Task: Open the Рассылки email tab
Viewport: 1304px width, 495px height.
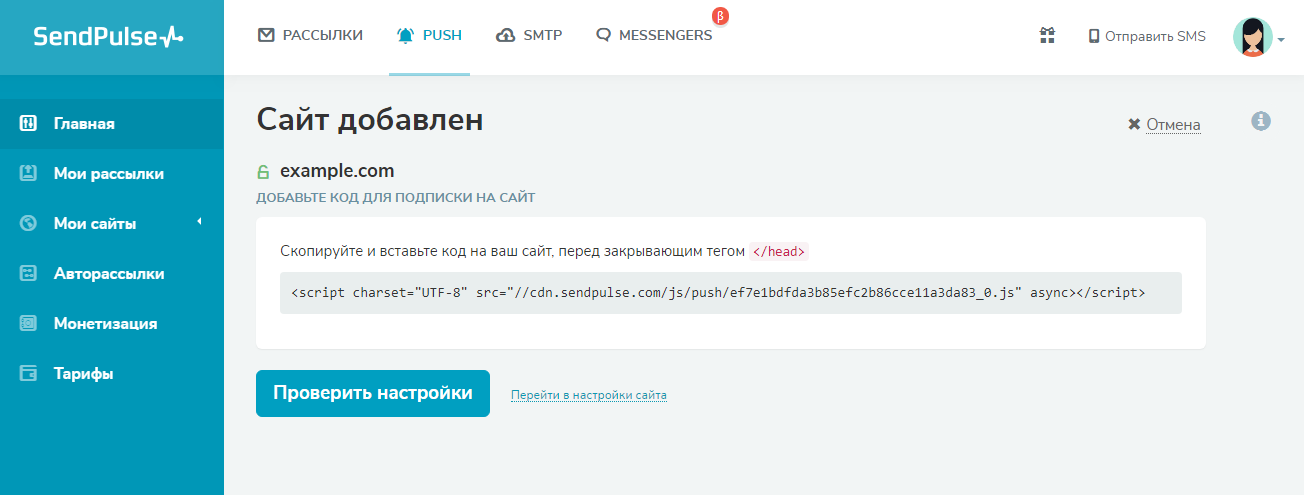Action: (x=310, y=36)
